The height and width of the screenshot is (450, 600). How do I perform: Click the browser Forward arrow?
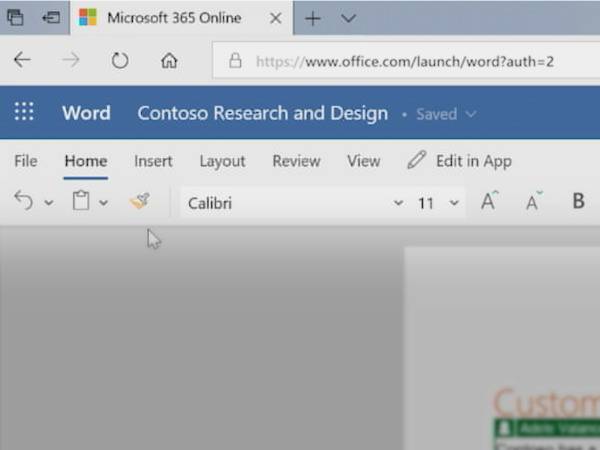[71, 60]
